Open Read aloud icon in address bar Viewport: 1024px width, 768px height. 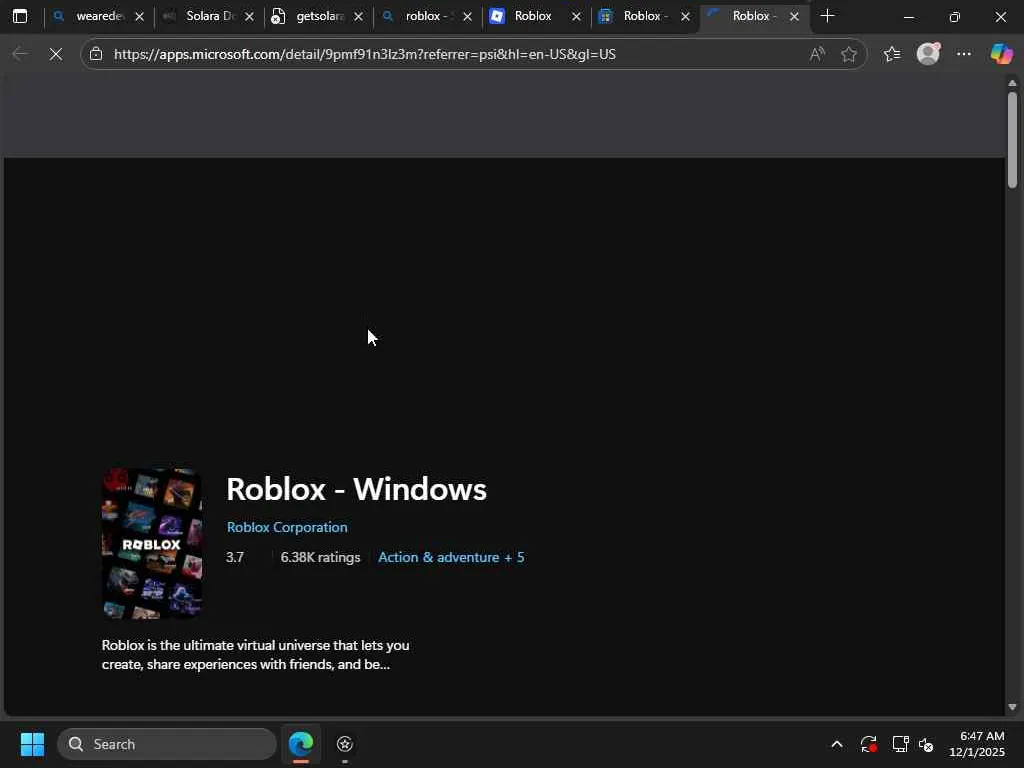click(x=817, y=54)
